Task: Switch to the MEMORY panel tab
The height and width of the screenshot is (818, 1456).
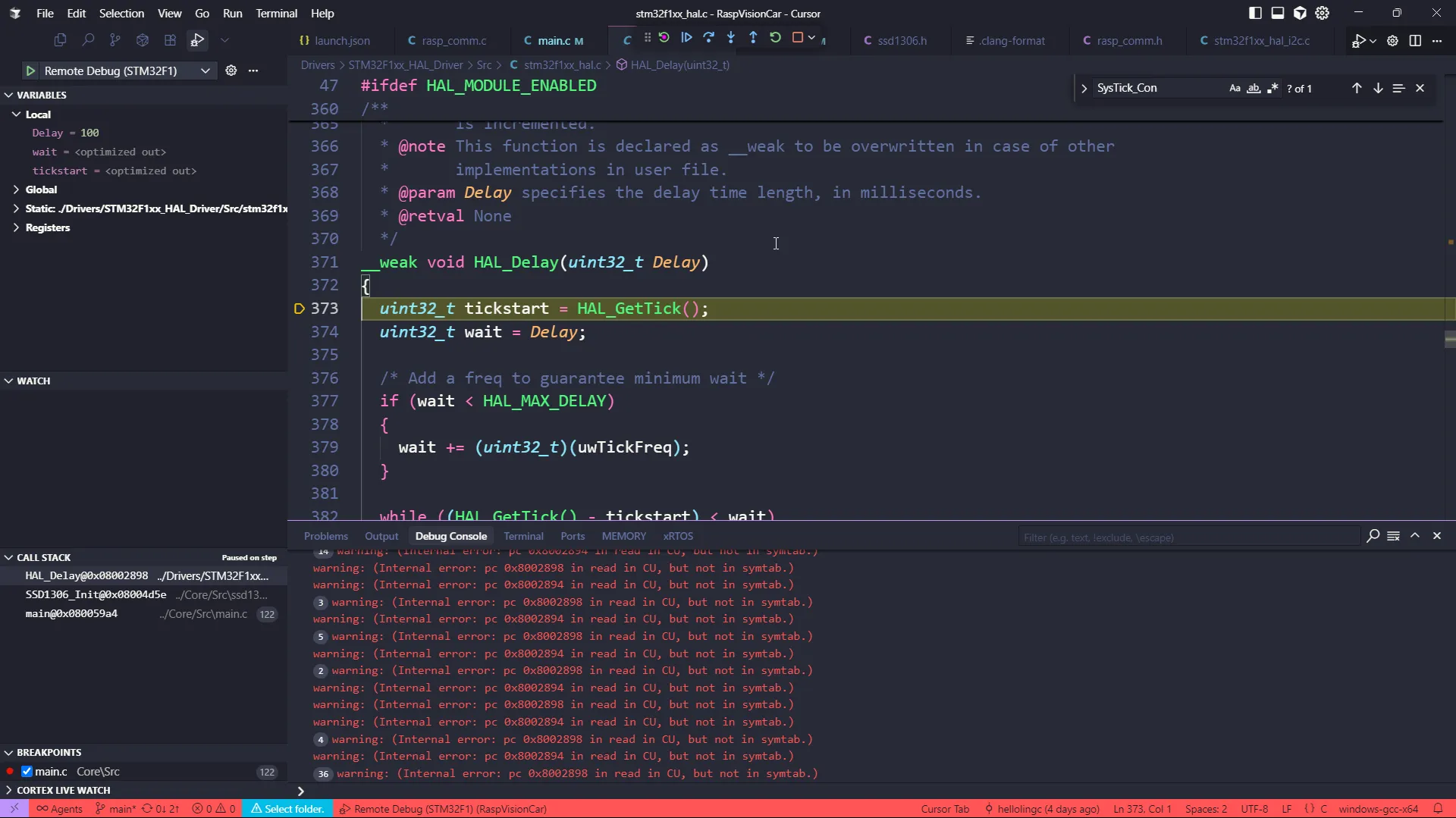Action: [x=623, y=536]
